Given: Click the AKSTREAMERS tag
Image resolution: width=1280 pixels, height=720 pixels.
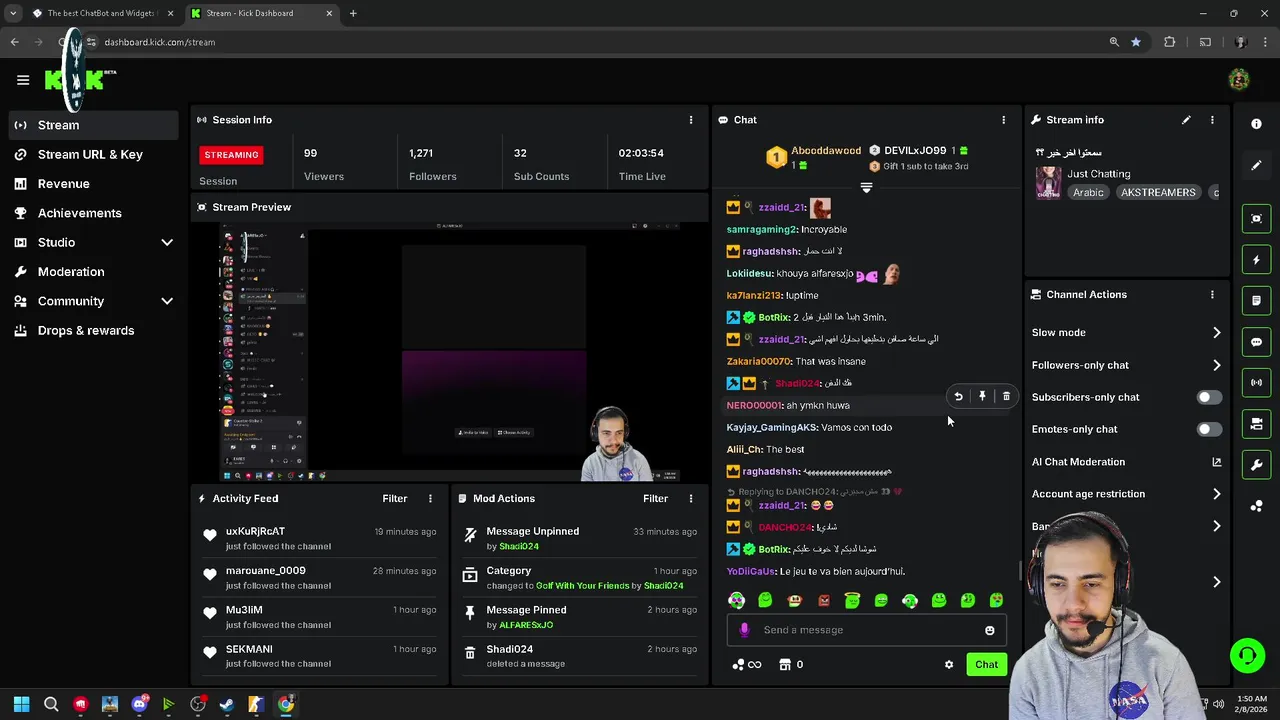Looking at the screenshot, I should (1158, 193).
